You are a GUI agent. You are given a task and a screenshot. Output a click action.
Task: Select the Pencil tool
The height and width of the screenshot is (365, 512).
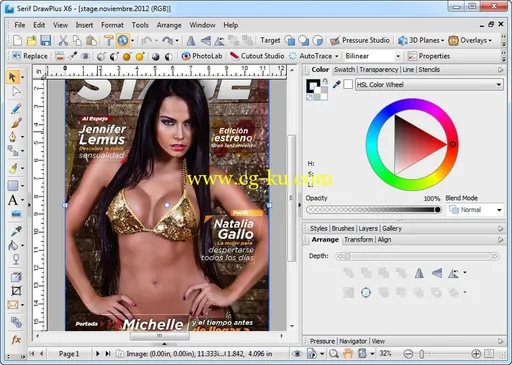point(16,109)
